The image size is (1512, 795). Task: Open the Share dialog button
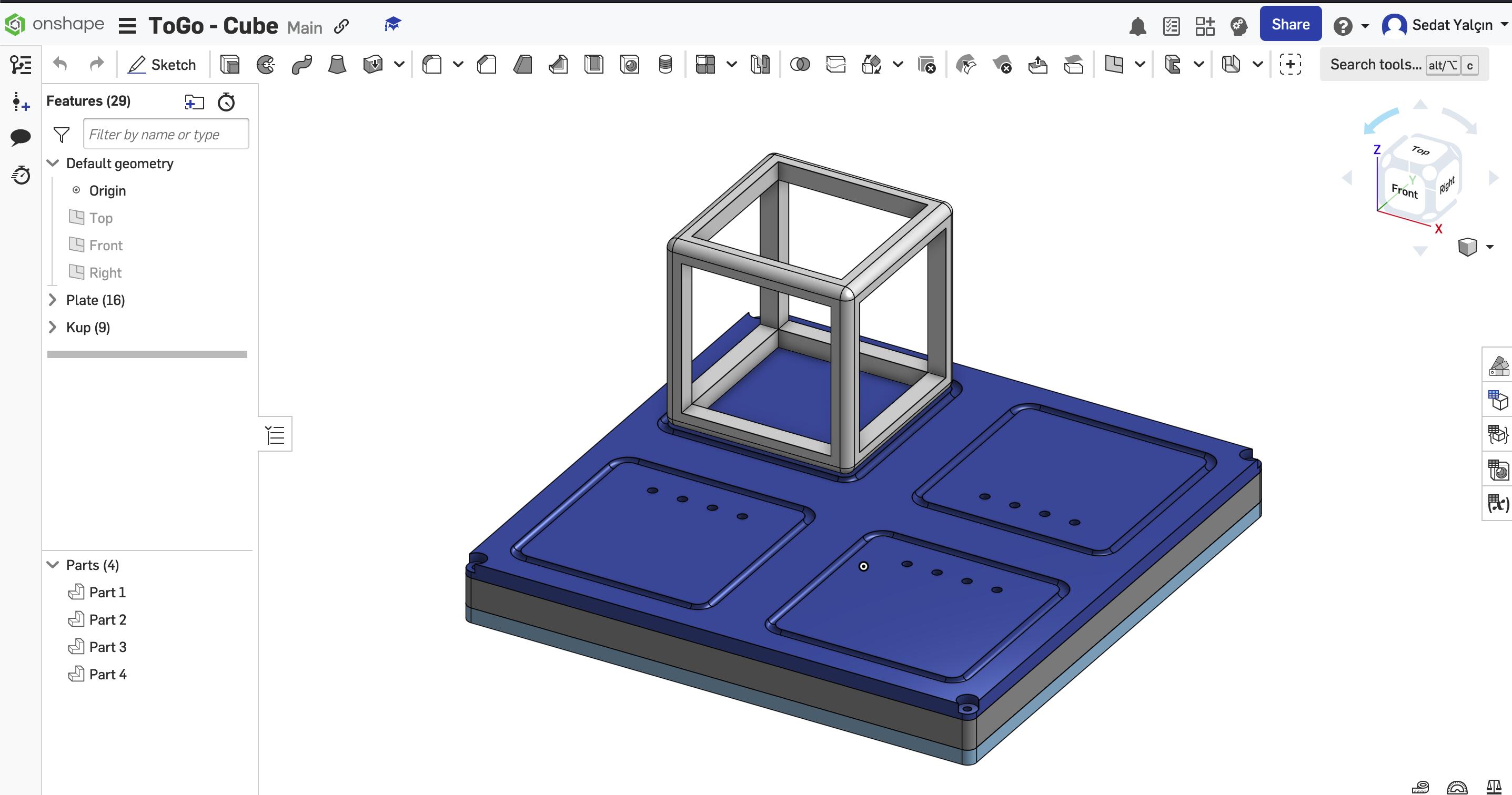[x=1290, y=25]
